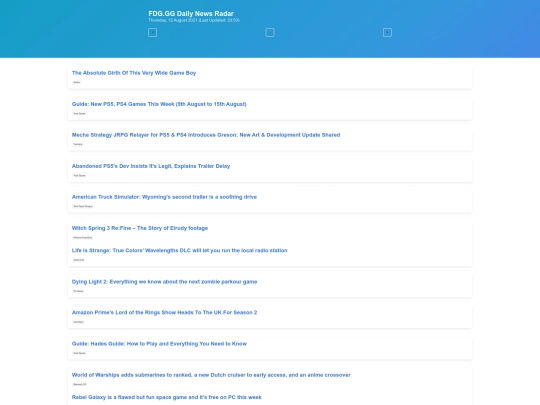
Task: Select the source tag beneath Lord of the Rings headline
Action: coord(78,322)
